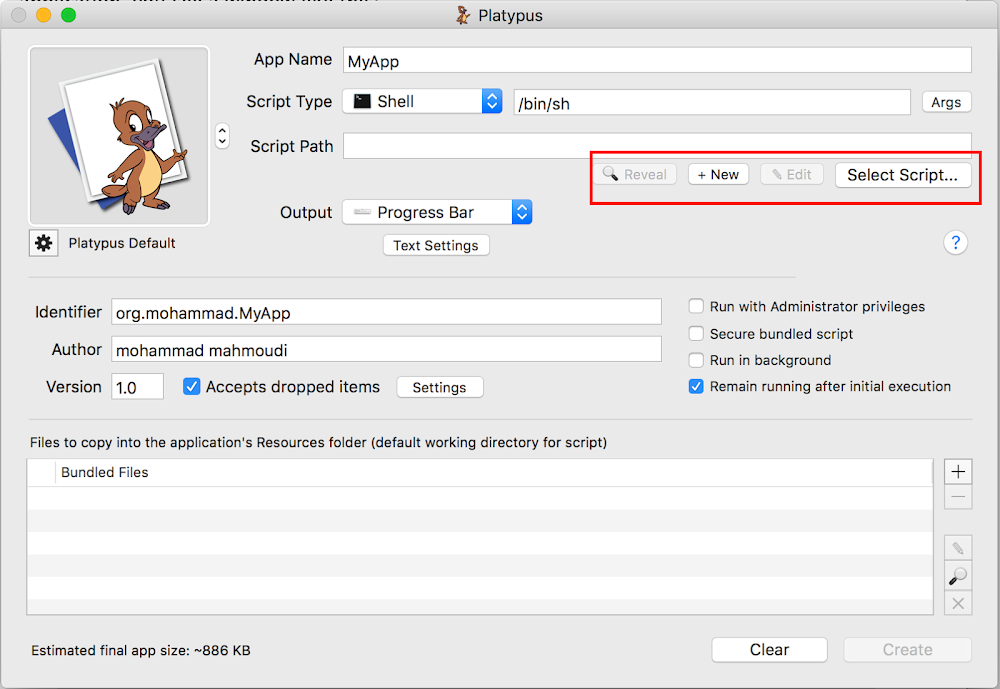Click the Create button

coord(907,649)
